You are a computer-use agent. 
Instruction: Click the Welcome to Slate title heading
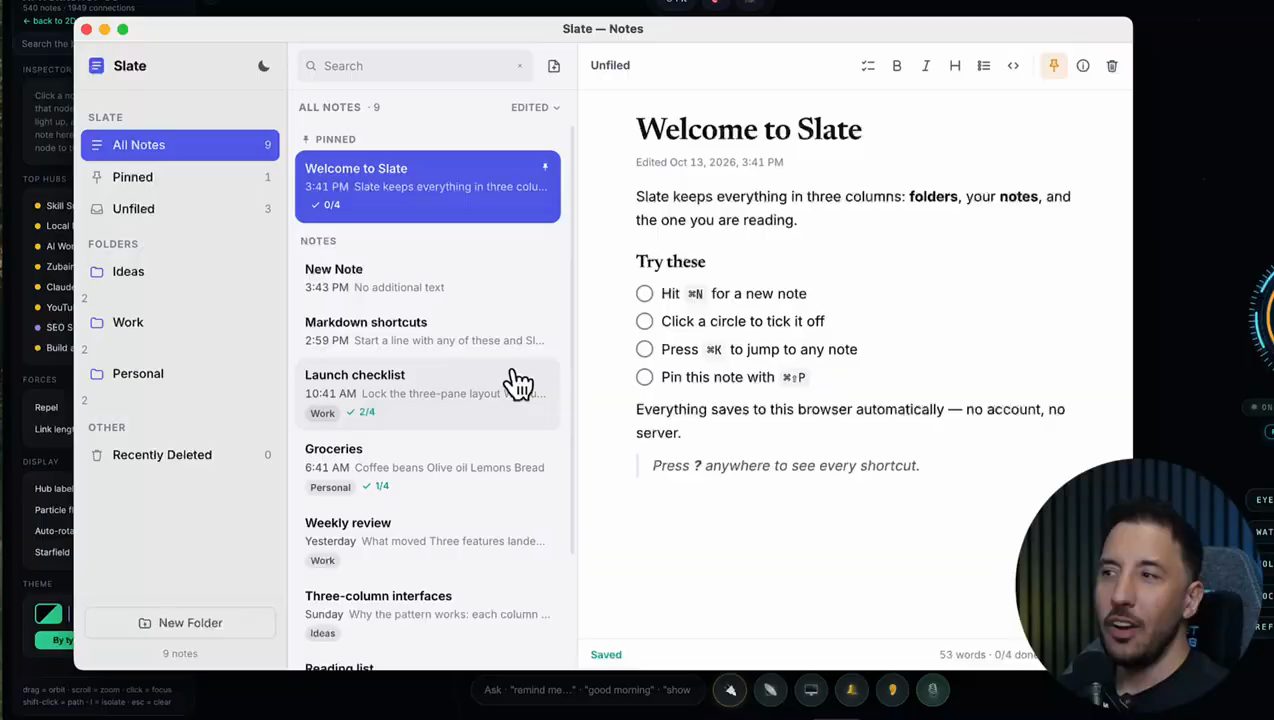click(748, 130)
